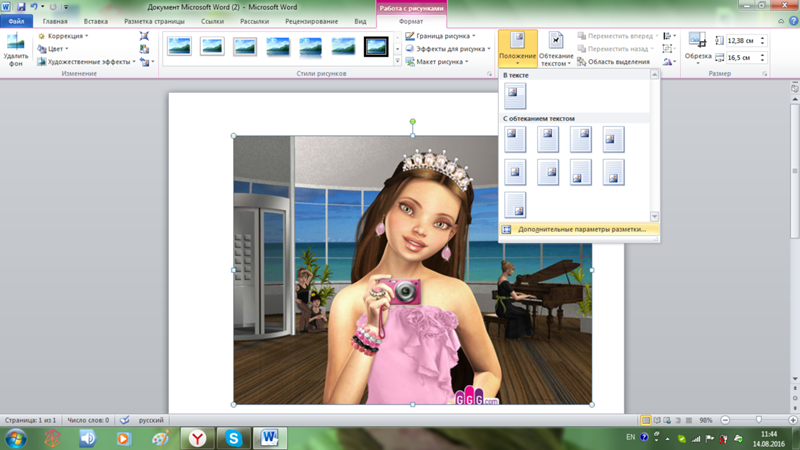
Task: Switch to the Ссылки tab
Action: [x=212, y=21]
